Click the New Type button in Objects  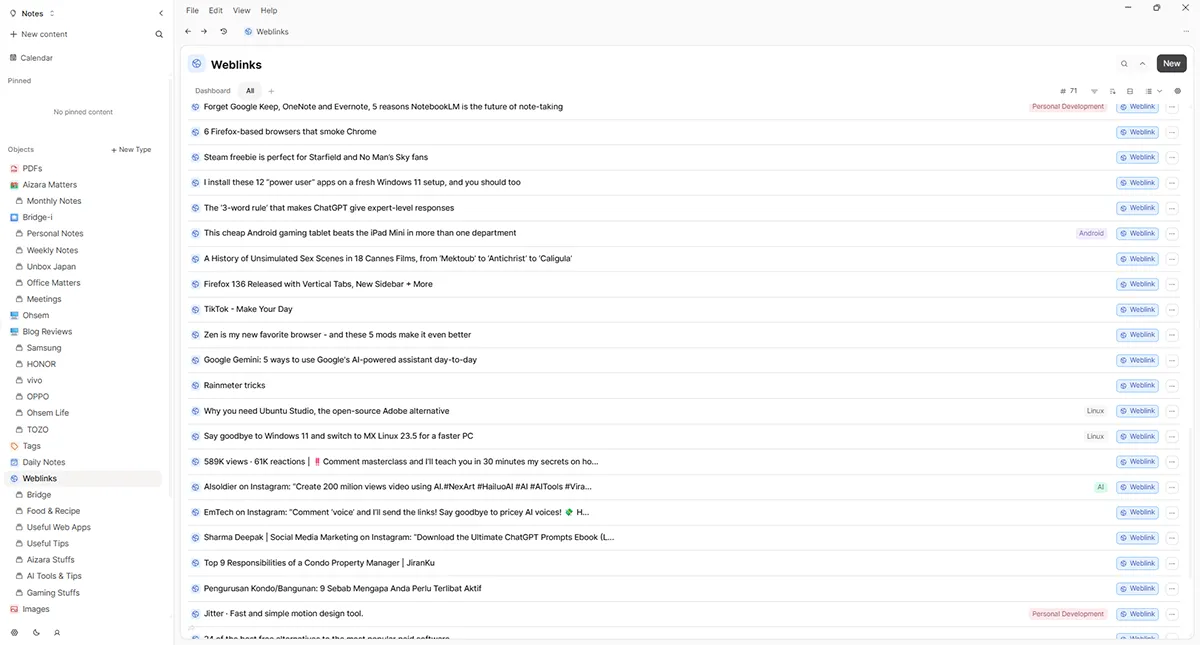pyautogui.click(x=131, y=150)
